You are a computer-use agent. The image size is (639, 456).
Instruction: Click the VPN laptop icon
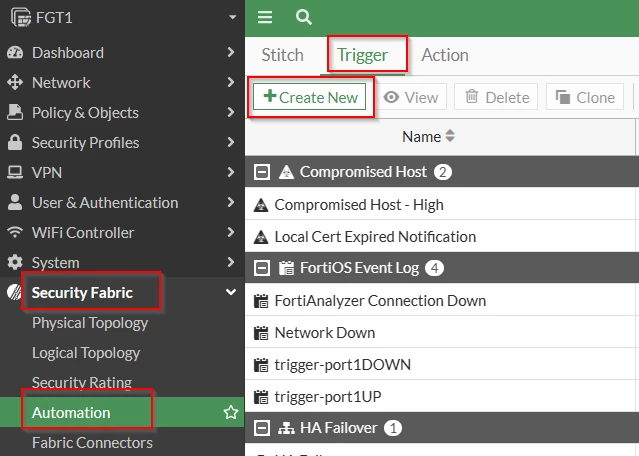(15, 172)
